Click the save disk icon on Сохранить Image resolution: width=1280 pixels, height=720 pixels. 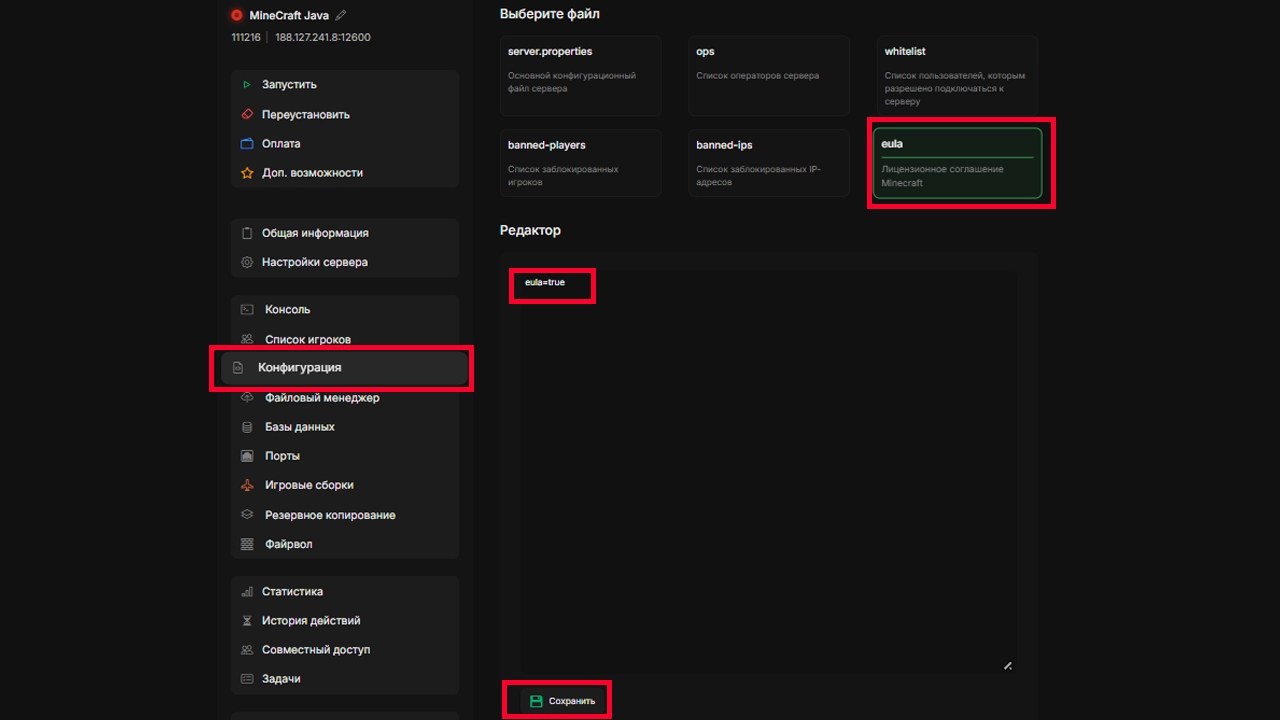536,700
